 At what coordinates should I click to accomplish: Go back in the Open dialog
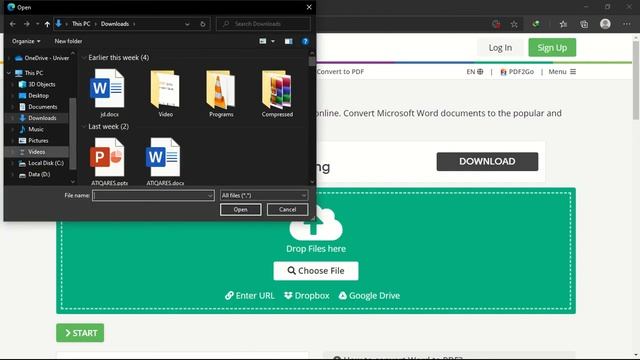coord(13,24)
